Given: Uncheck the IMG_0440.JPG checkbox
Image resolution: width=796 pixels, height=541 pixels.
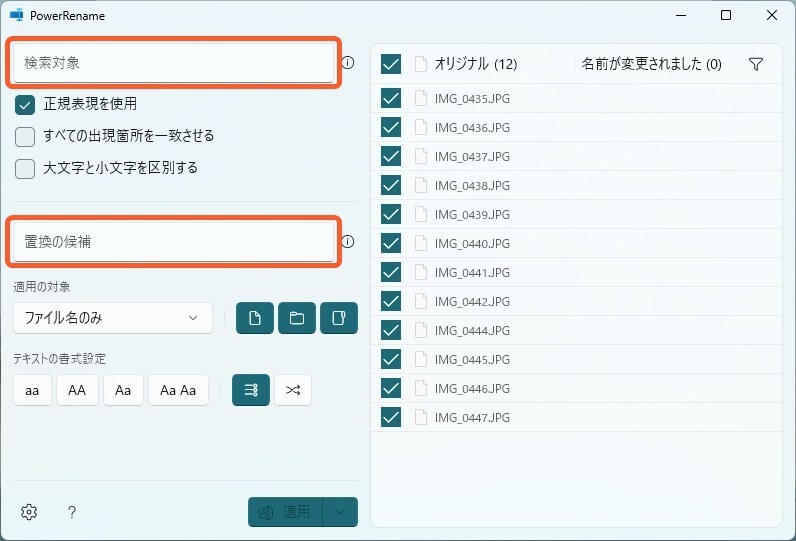Looking at the screenshot, I should coord(391,243).
